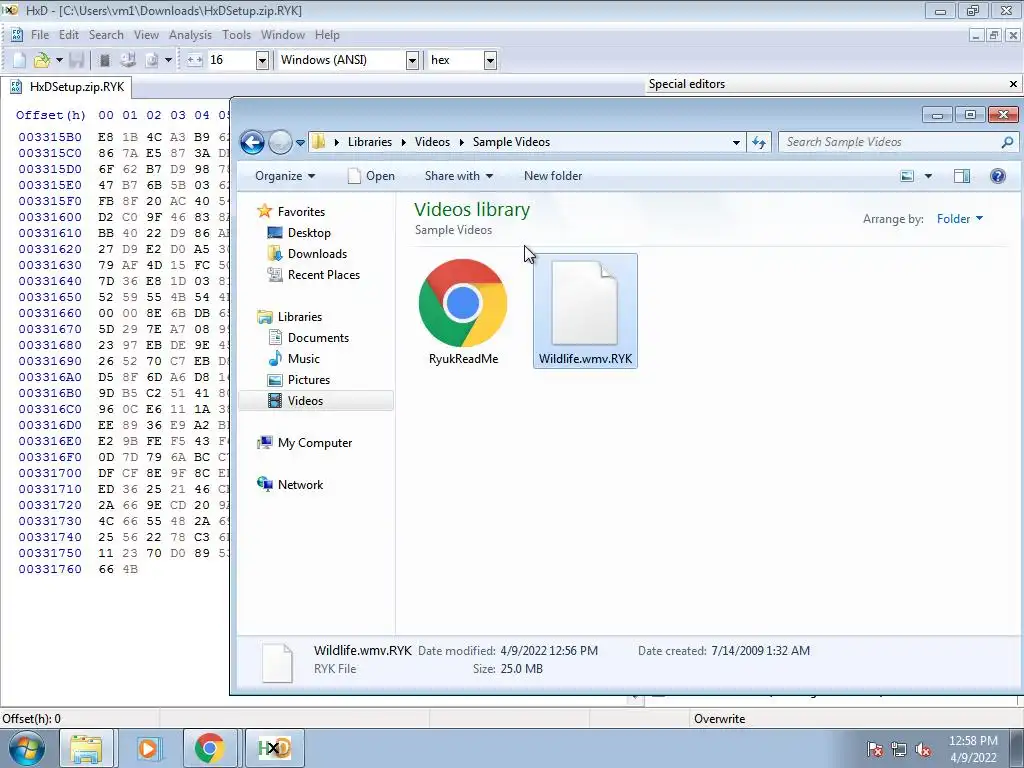Click the Change your view icon
This screenshot has height=768, width=1024.
906,176
